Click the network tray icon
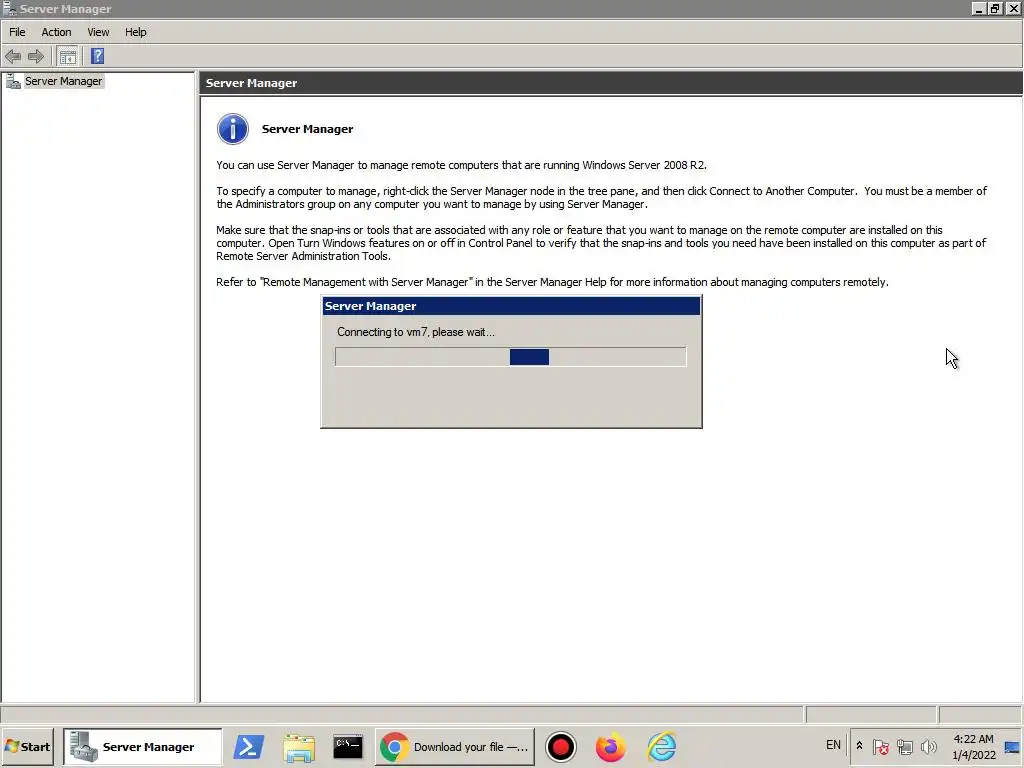This screenshot has width=1024, height=768. pyautogui.click(x=904, y=746)
